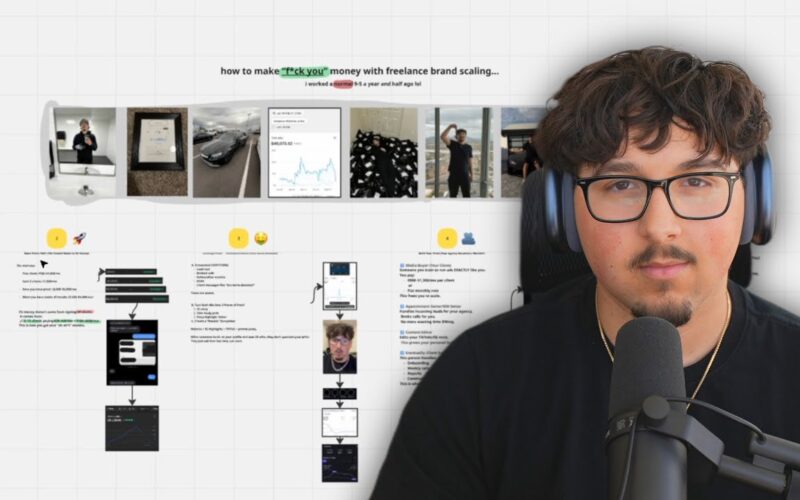This screenshot has height=500, width=800.
Task: Click the selfie portrait image in second flowchart
Action: 340,347
